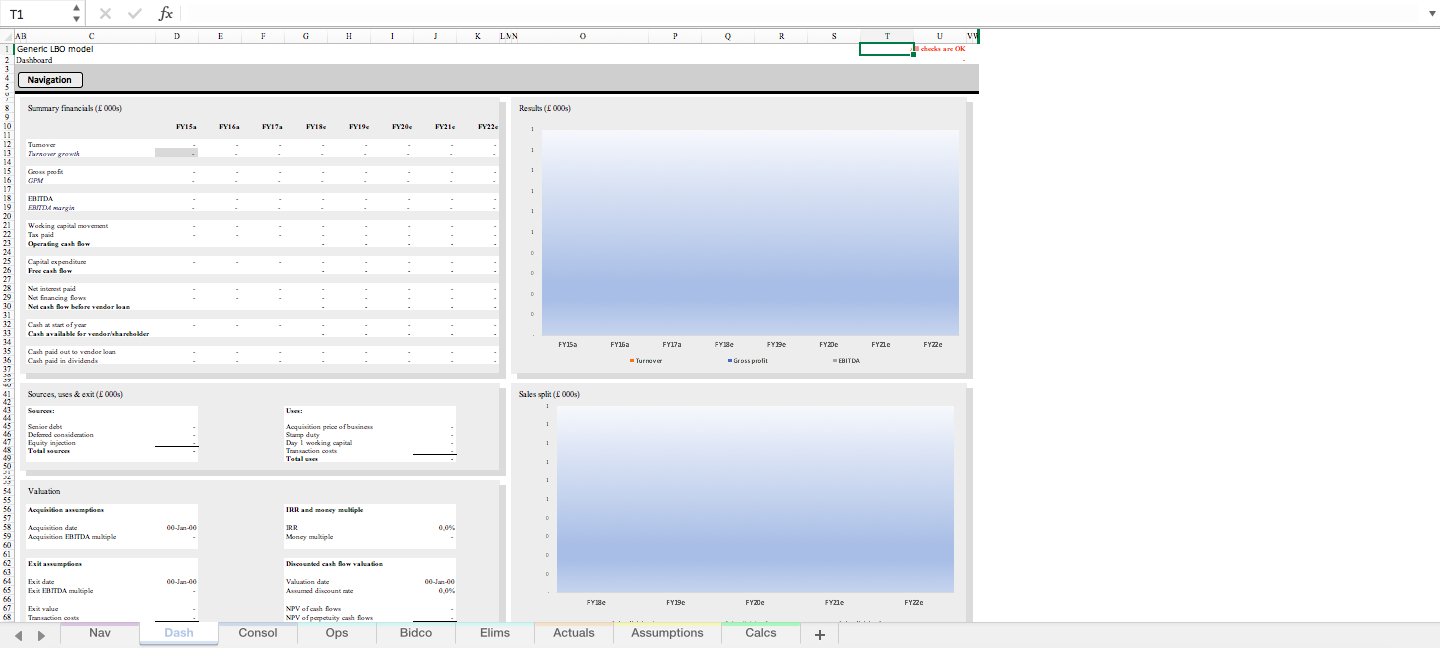
Task: Select the column T header
Action: coord(886,36)
